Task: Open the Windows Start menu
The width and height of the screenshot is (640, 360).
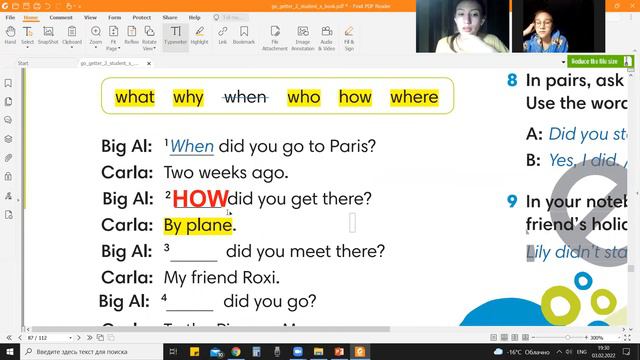Action: tap(10, 351)
